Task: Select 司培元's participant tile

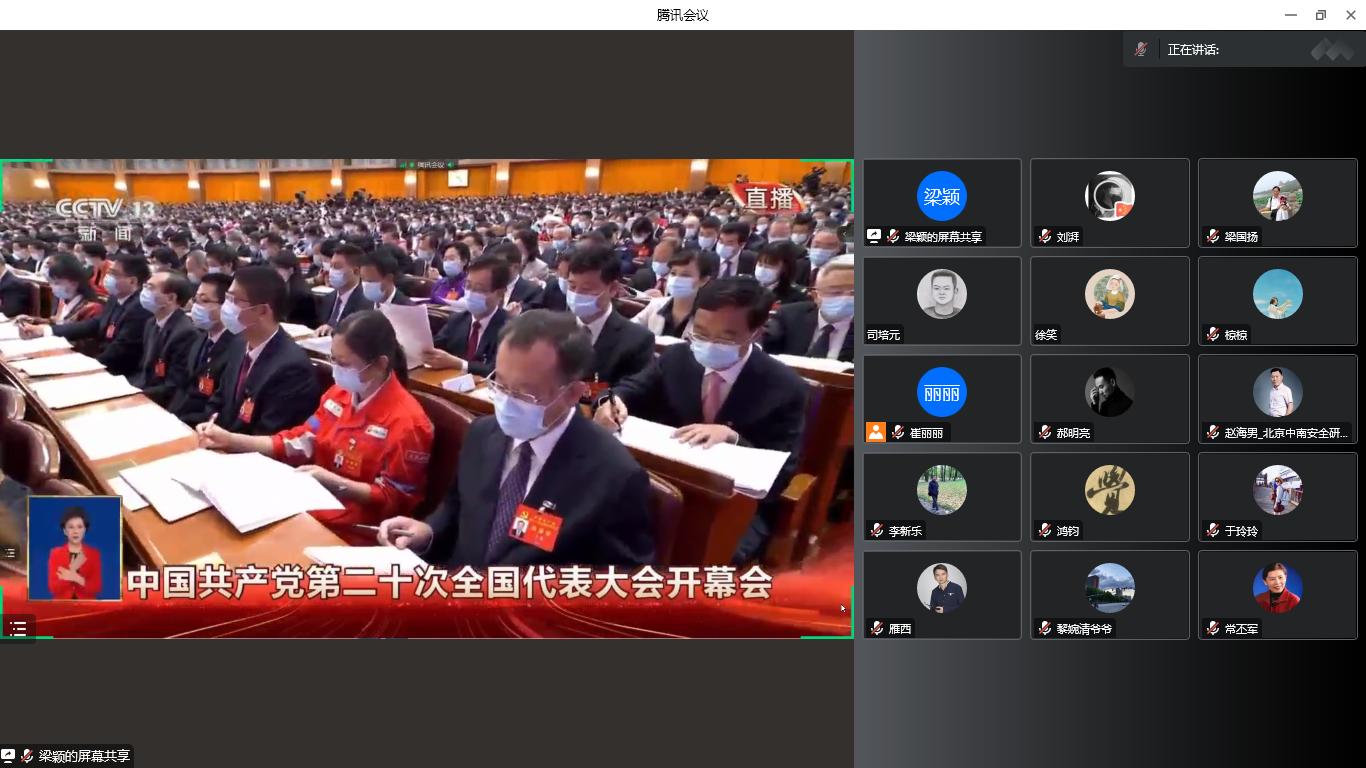Action: [x=942, y=301]
